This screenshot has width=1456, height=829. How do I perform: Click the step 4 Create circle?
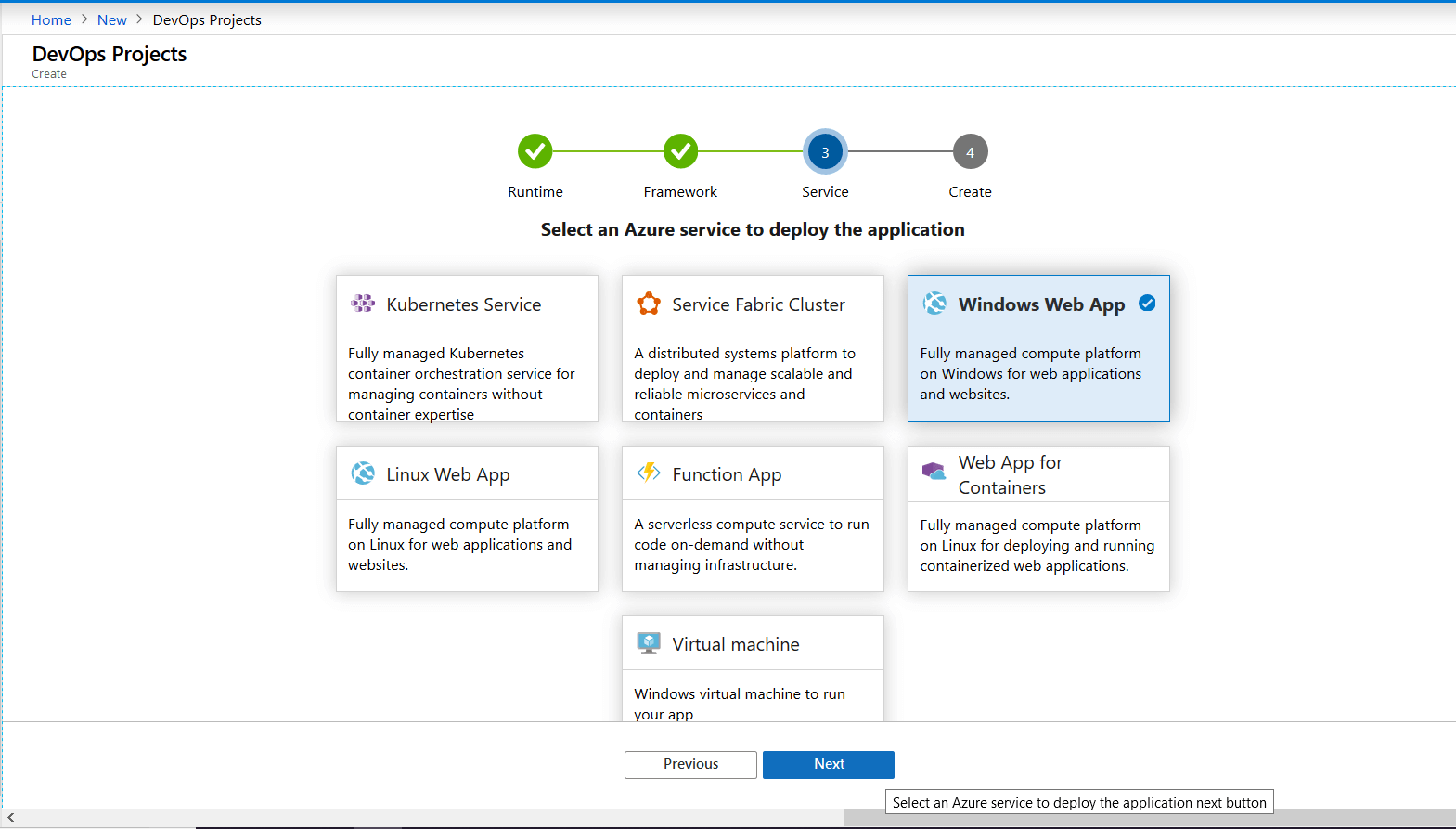pos(970,151)
